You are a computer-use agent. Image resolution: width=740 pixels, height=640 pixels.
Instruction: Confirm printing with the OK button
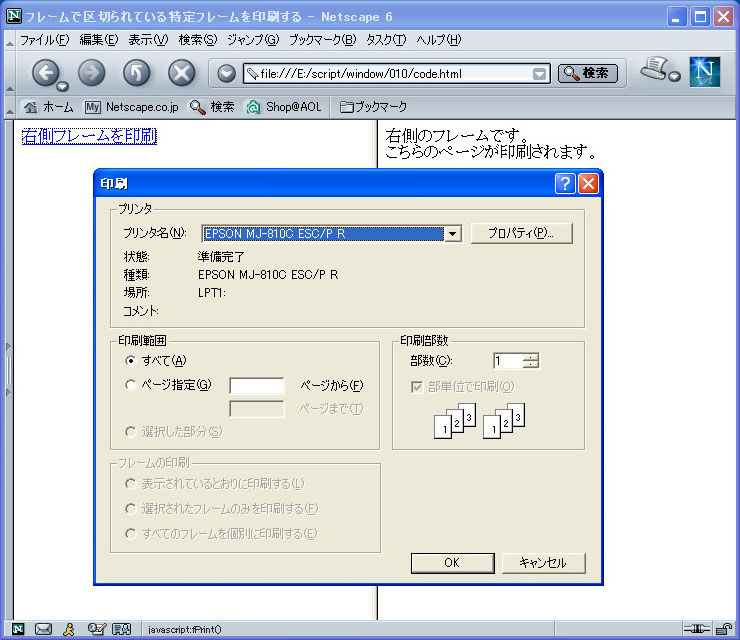point(453,563)
